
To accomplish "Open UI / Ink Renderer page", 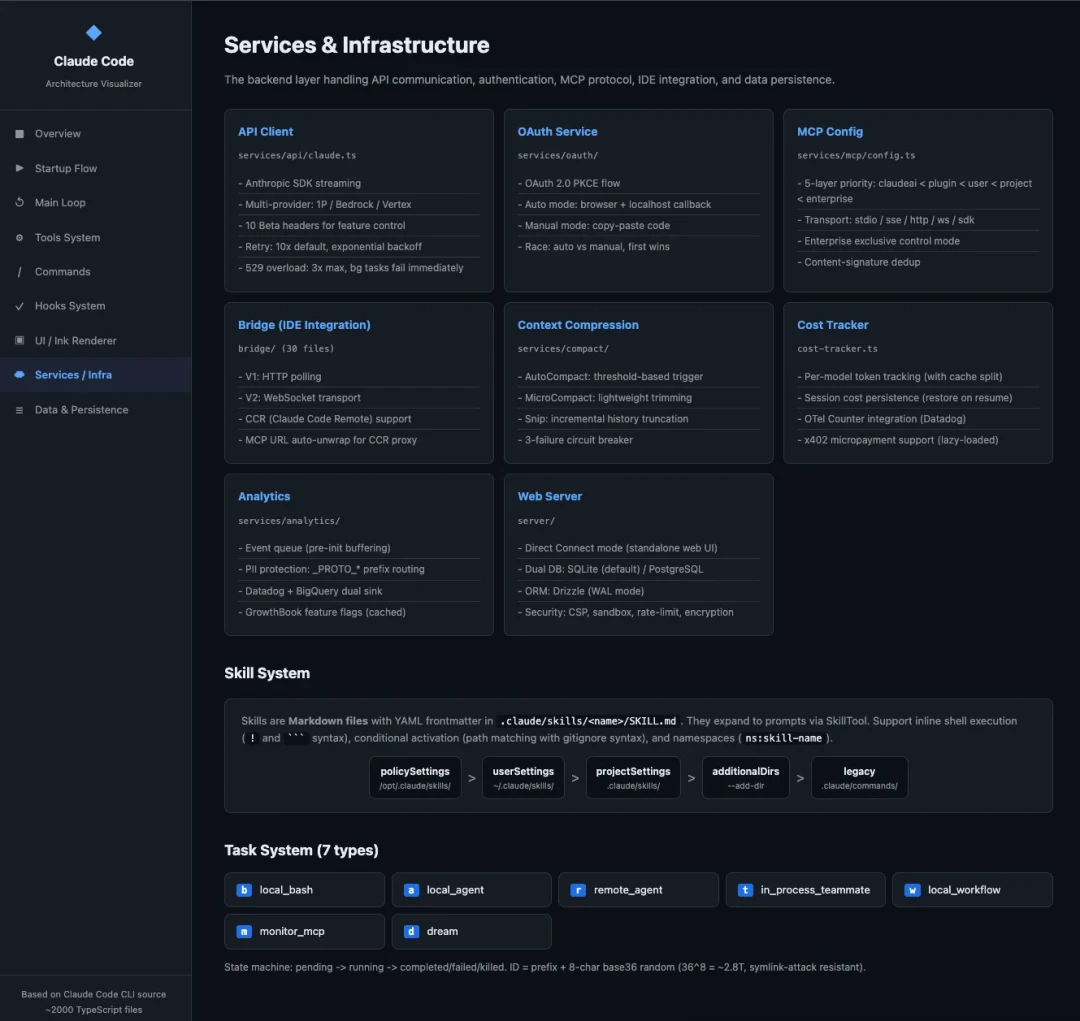I will click(96, 340).
